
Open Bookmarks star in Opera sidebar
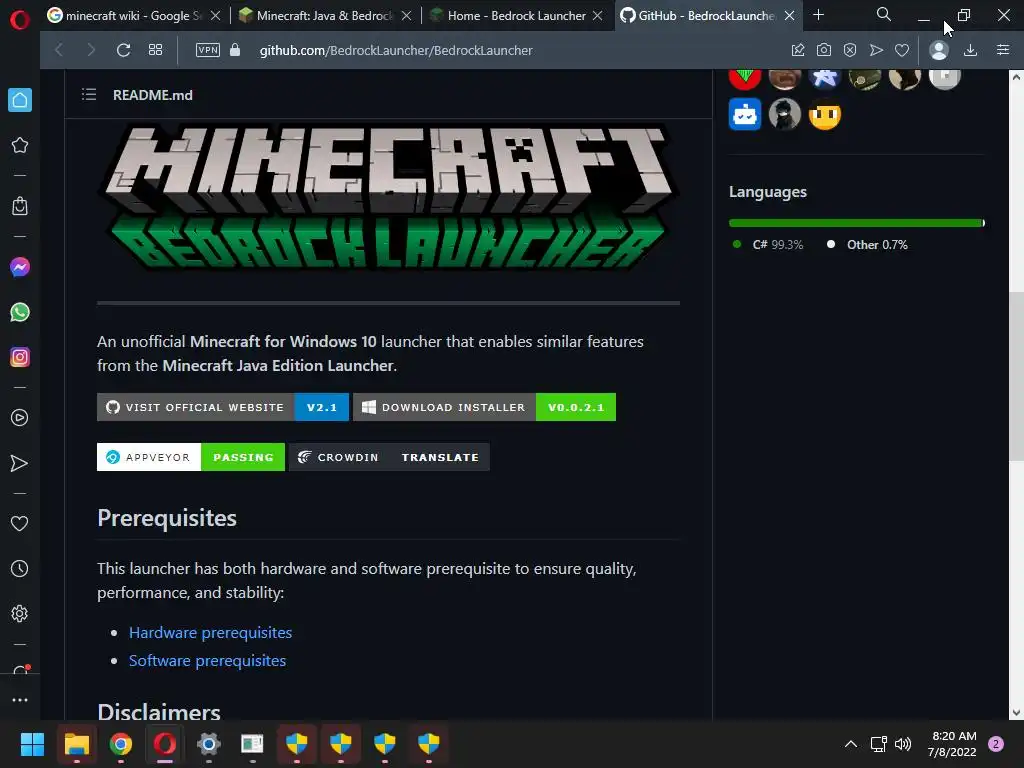pyautogui.click(x=20, y=145)
